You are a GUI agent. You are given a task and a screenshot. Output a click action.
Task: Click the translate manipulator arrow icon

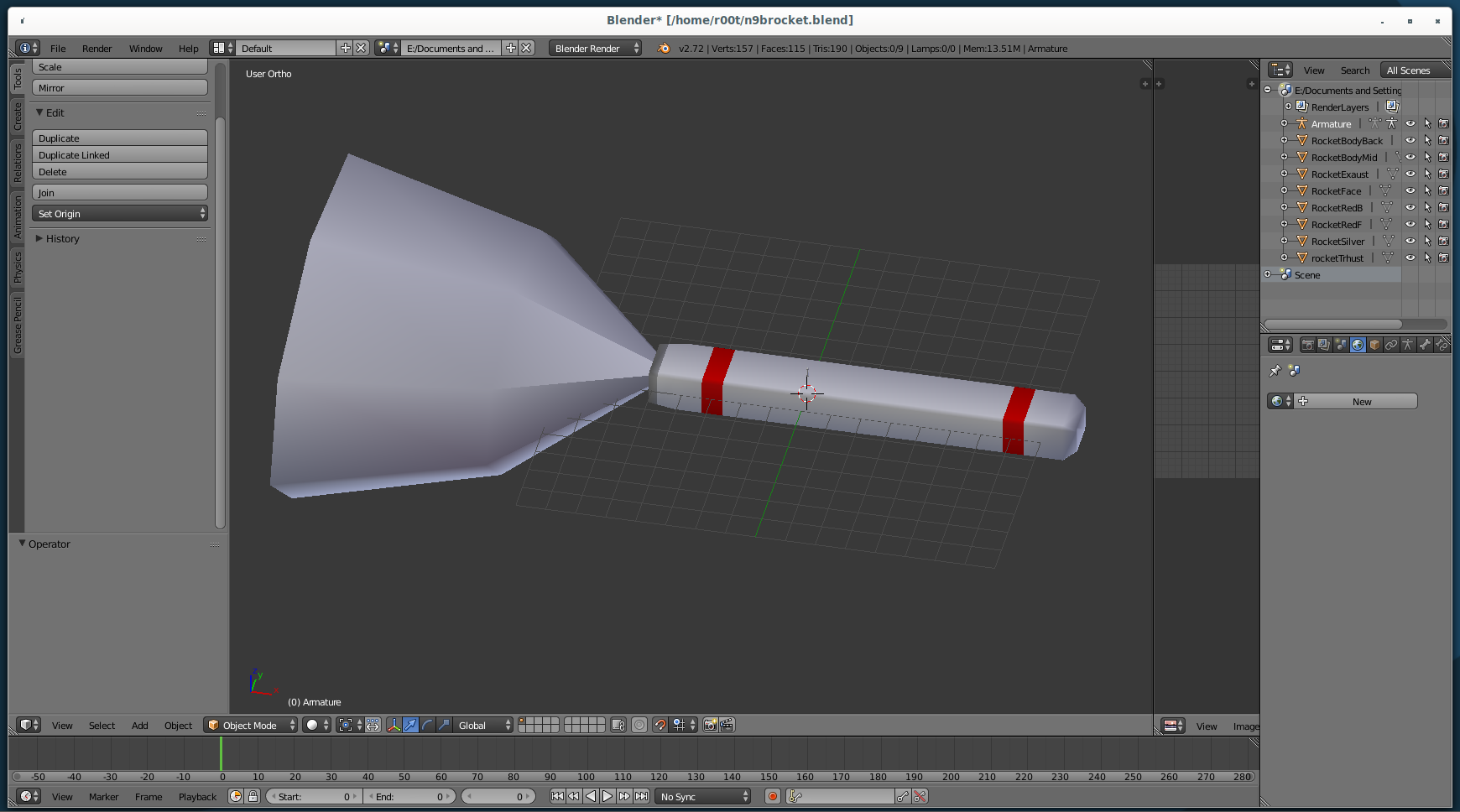point(410,725)
